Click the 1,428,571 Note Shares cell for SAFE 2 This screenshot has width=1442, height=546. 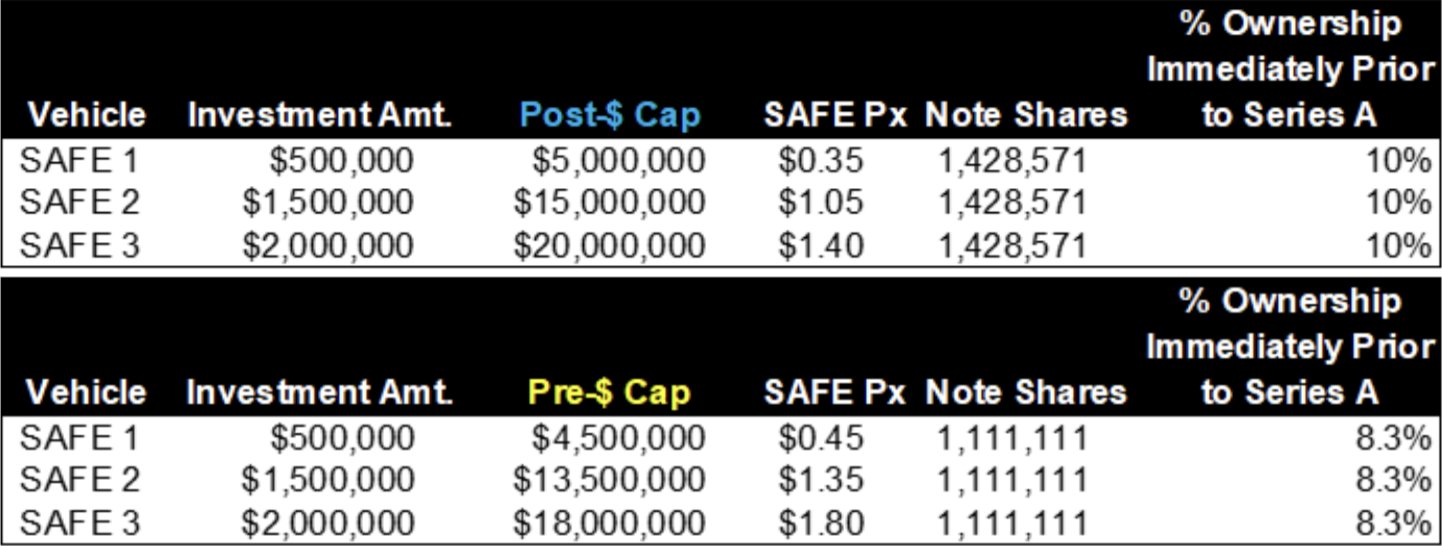coord(1010,202)
